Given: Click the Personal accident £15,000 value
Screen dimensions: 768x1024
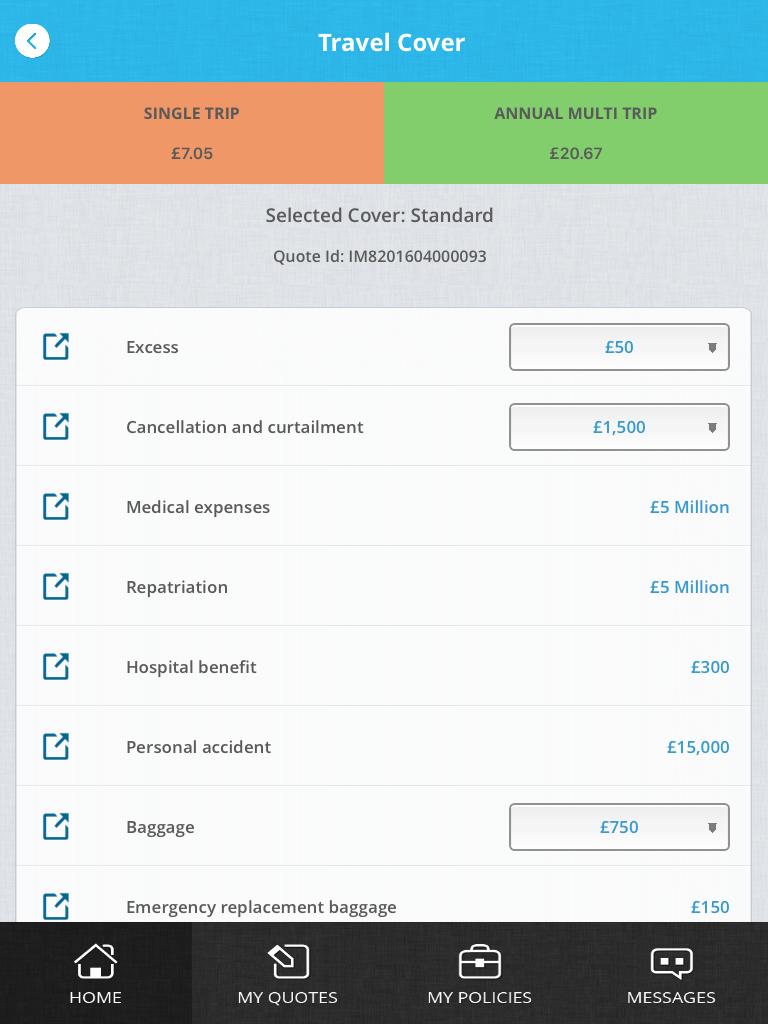Looking at the screenshot, I should (697, 747).
